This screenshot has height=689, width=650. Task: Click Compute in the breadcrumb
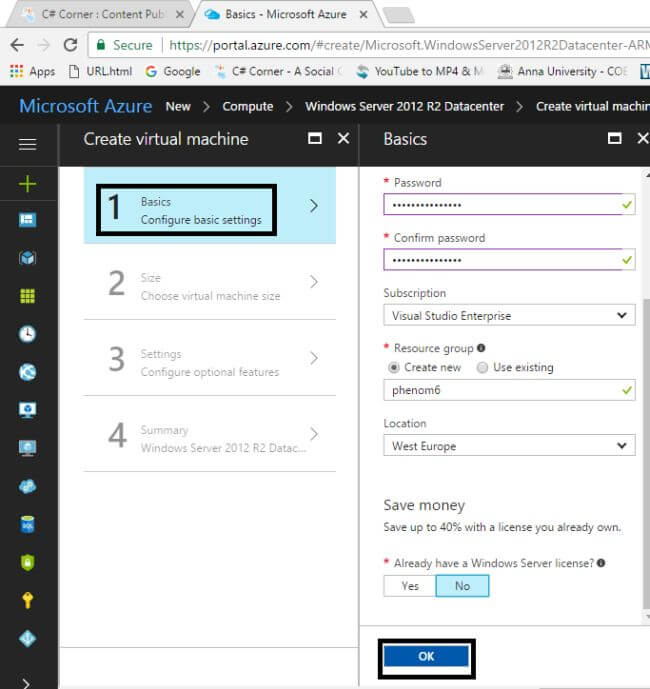tap(247, 106)
